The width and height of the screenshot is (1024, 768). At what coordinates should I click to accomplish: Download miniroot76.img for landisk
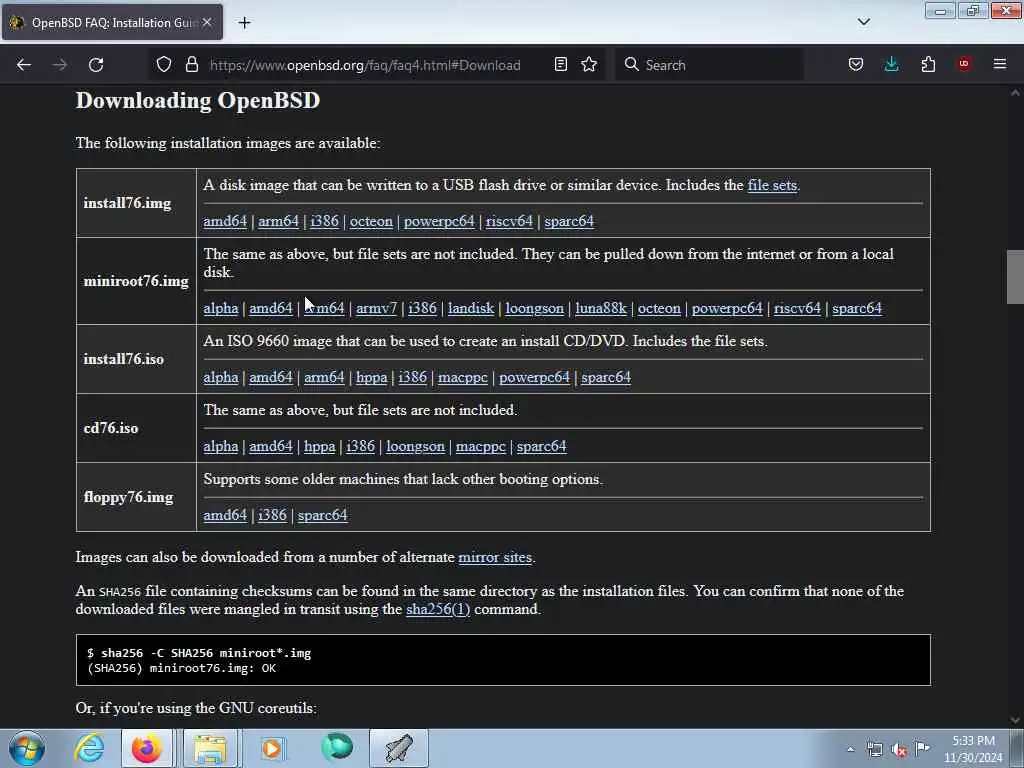(x=471, y=308)
